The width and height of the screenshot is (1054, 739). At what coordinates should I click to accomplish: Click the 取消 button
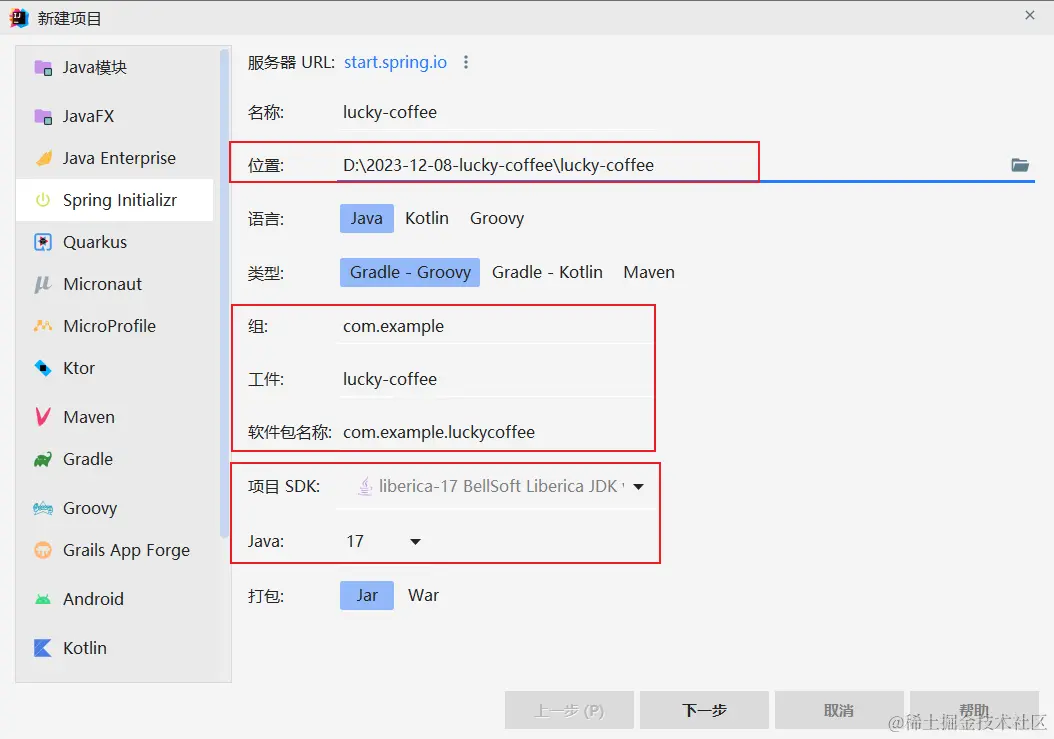point(839,710)
